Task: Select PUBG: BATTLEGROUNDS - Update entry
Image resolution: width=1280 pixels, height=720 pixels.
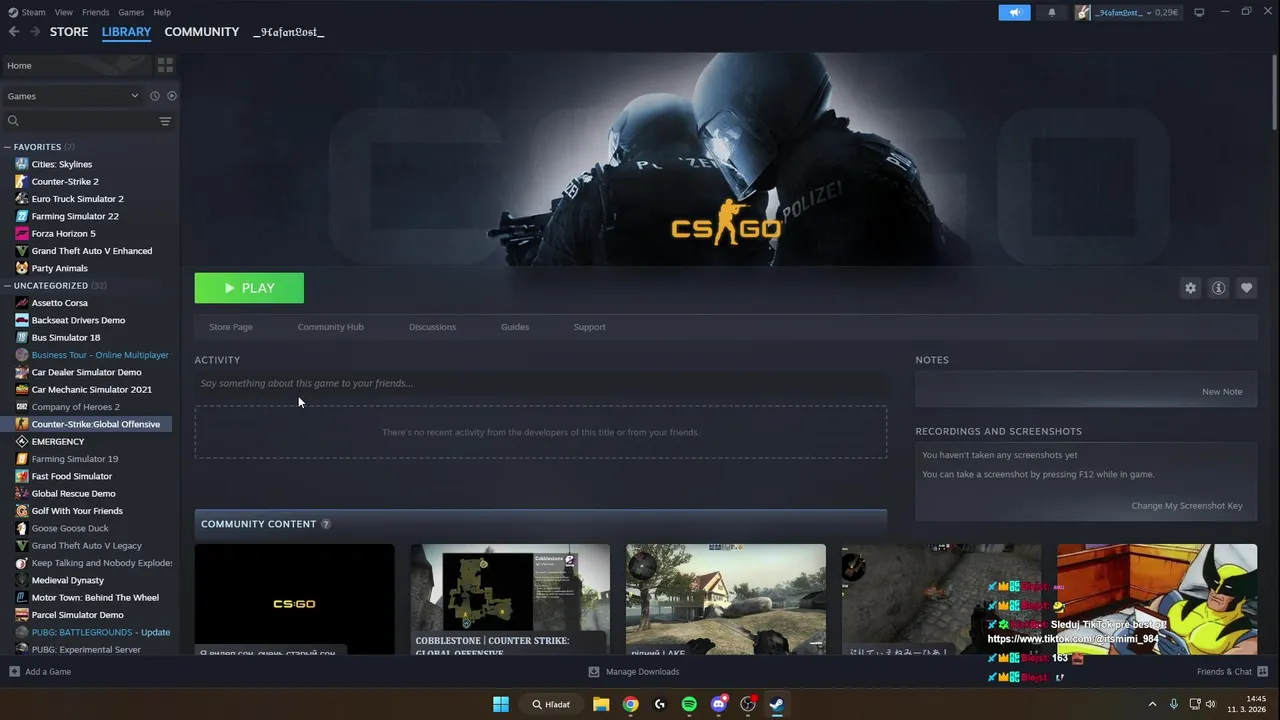Action: 100,632
